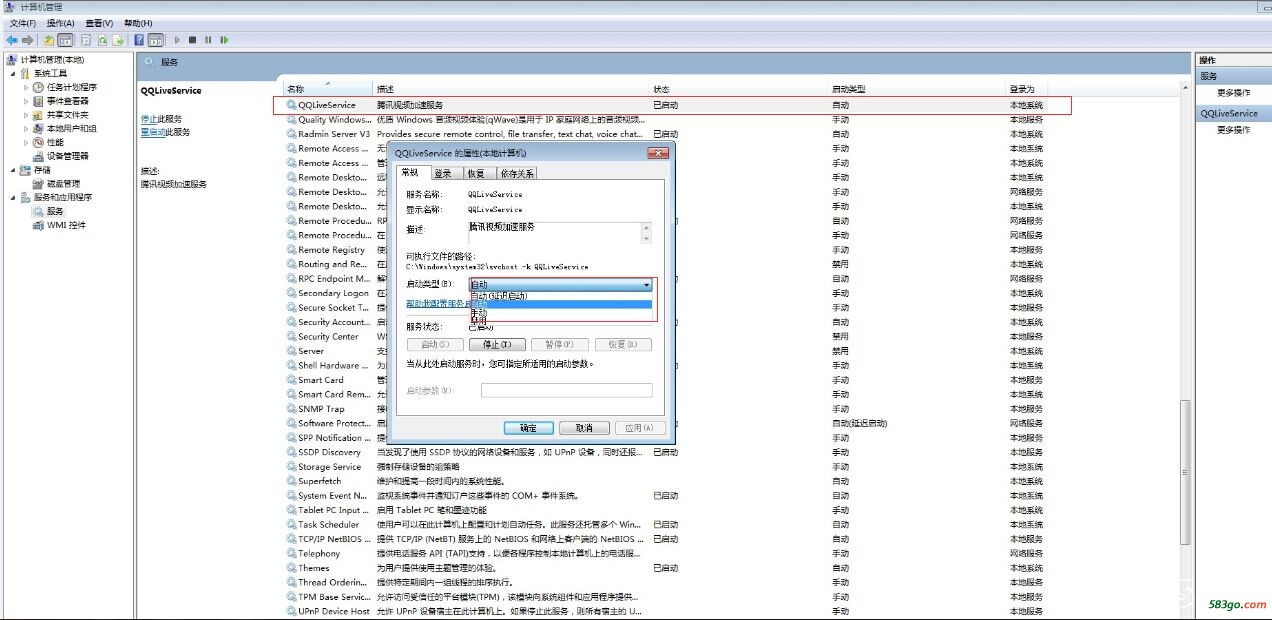Select the 磁盘管理 icon in the tree
The height and width of the screenshot is (620, 1272).
point(39,183)
